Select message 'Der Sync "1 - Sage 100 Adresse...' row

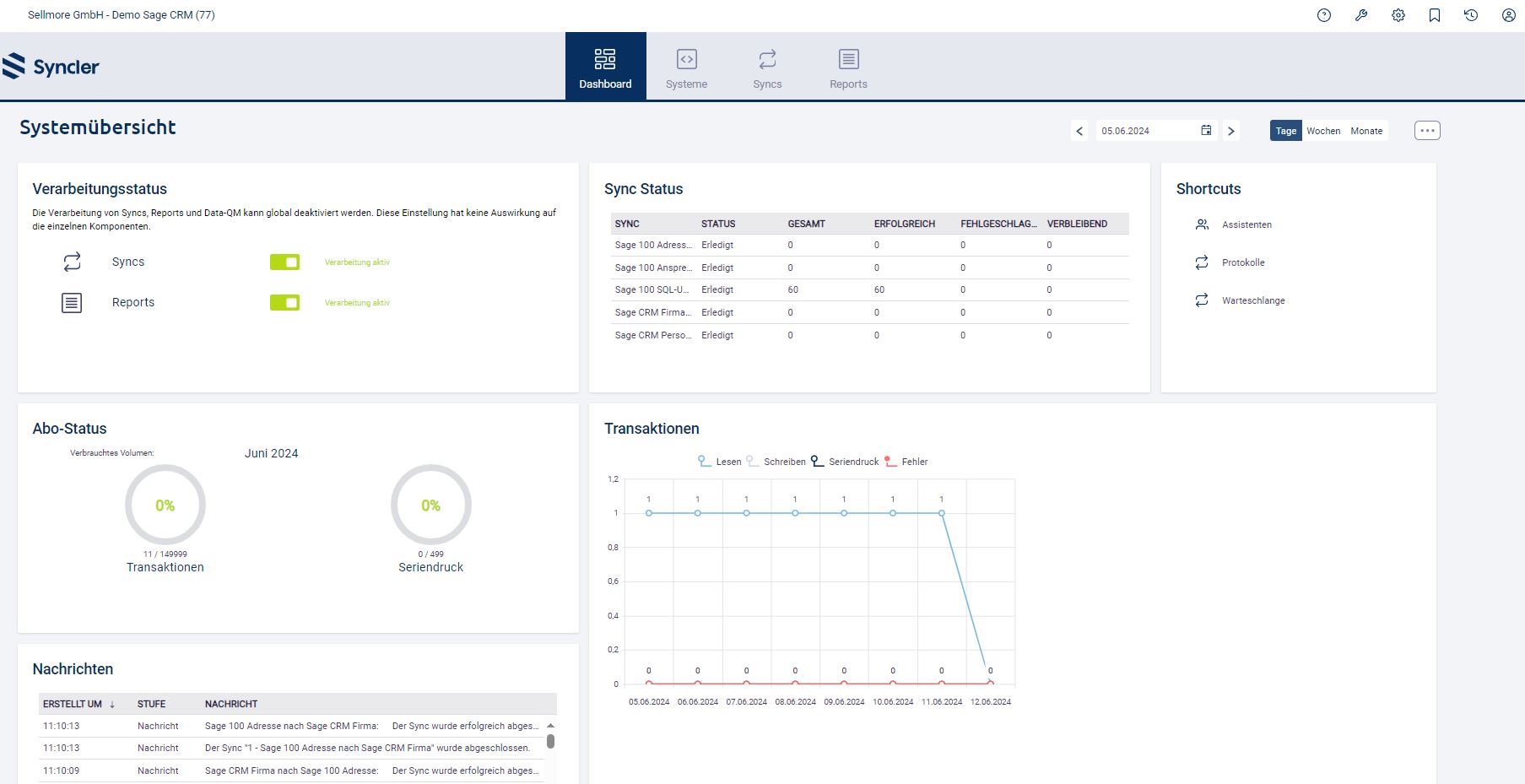(x=291, y=748)
